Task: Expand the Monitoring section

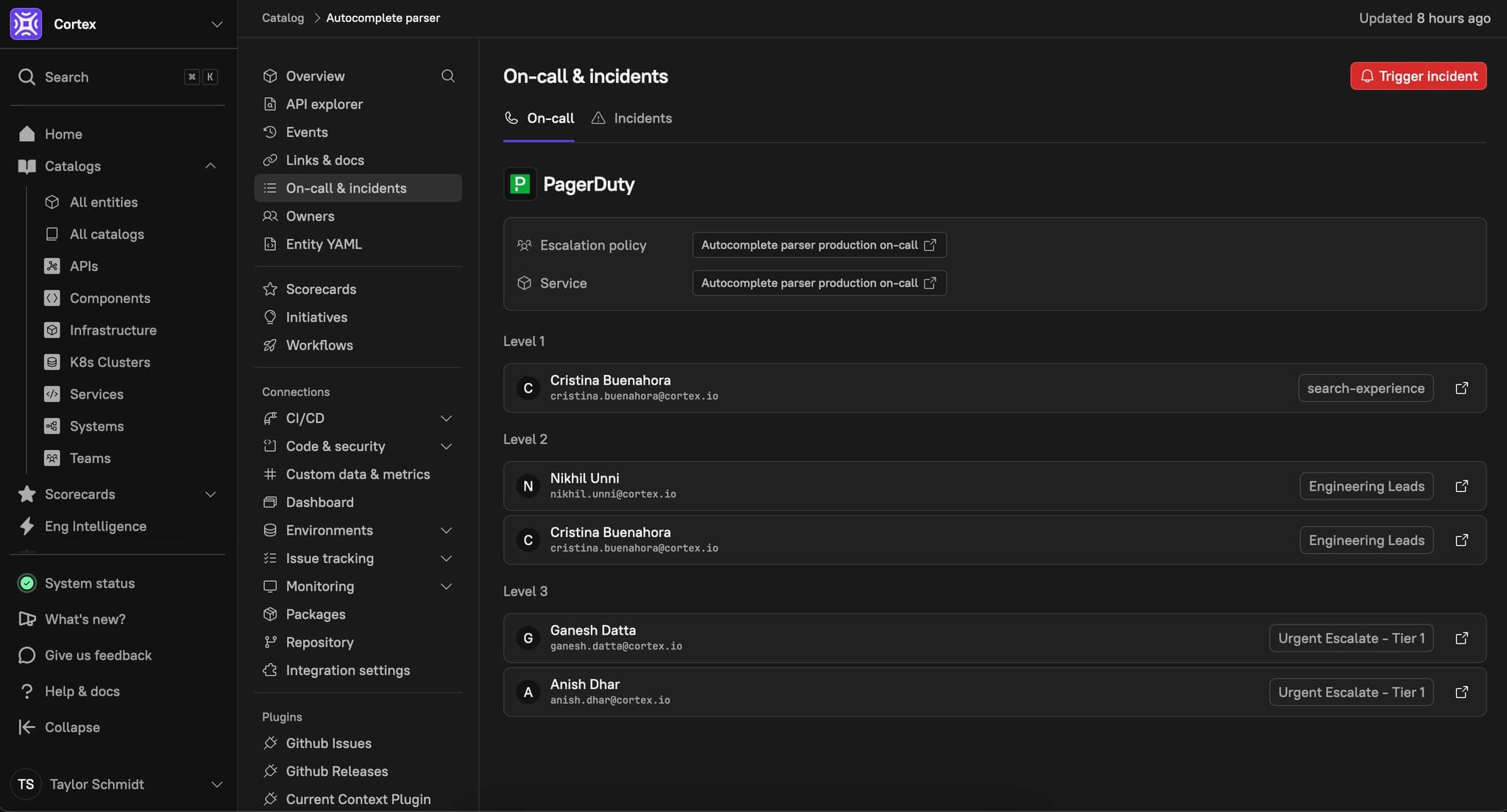Action: tap(446, 586)
